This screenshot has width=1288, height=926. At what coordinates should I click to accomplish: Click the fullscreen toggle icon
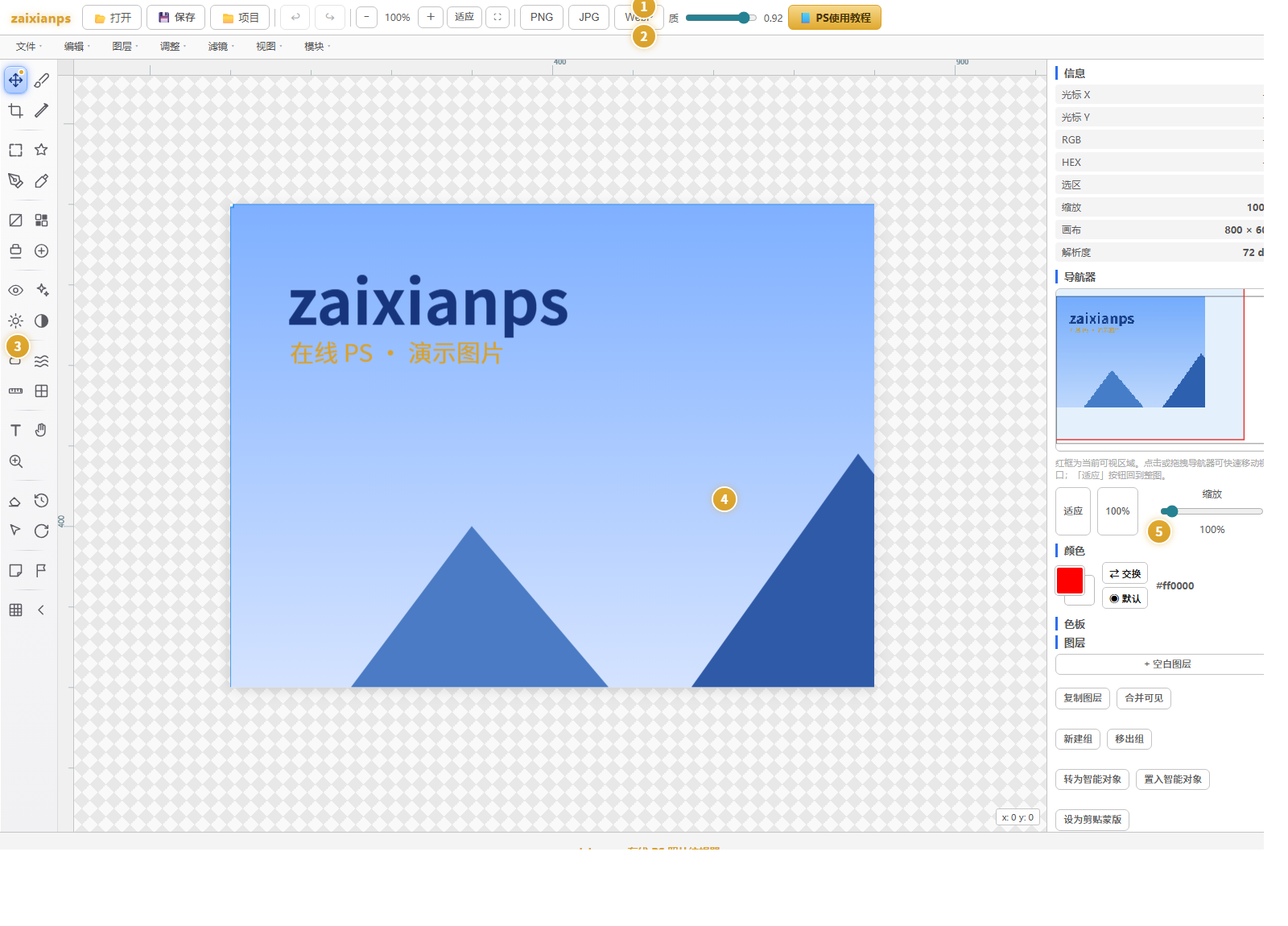click(497, 17)
